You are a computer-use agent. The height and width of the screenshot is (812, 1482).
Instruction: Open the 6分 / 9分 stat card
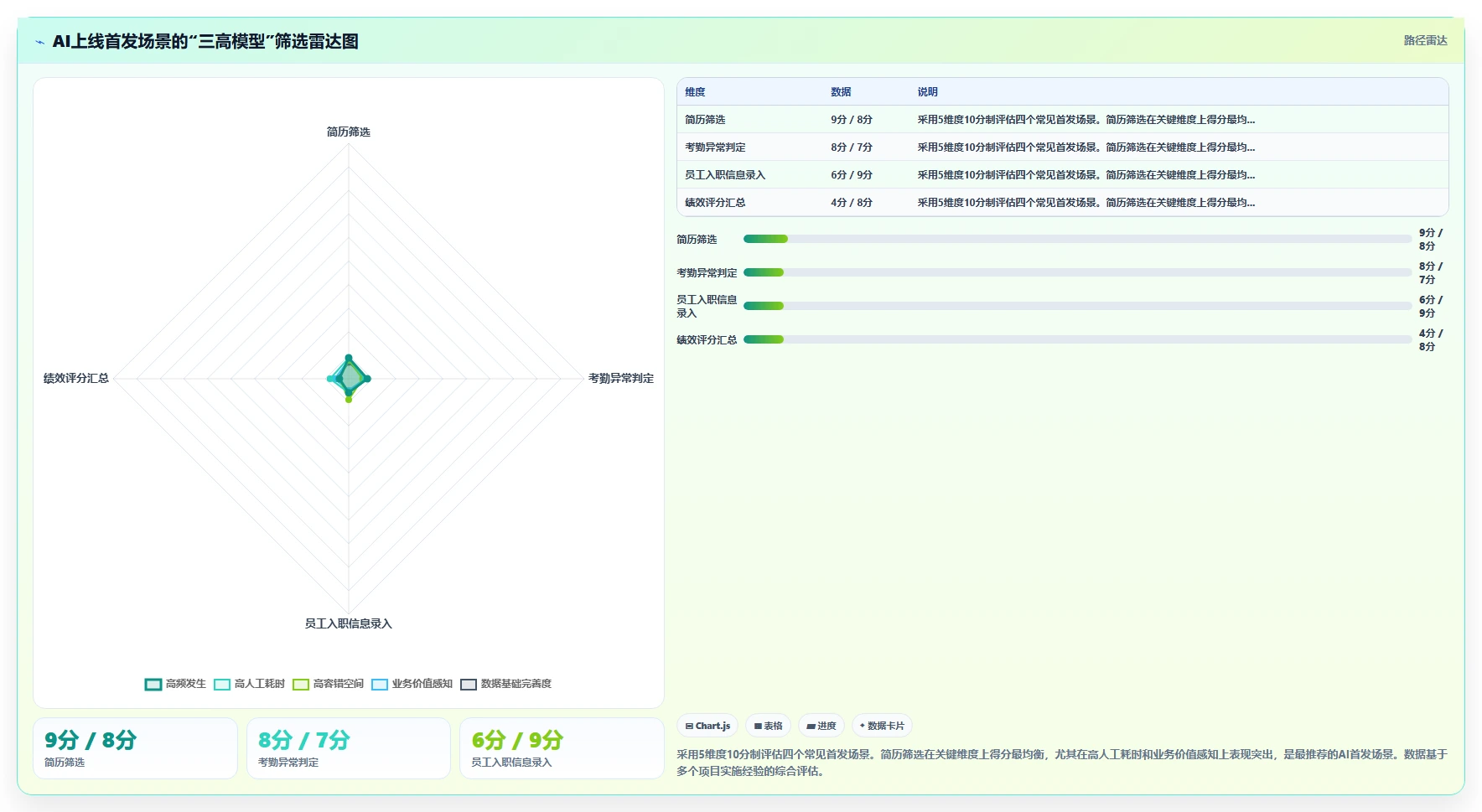coord(562,748)
